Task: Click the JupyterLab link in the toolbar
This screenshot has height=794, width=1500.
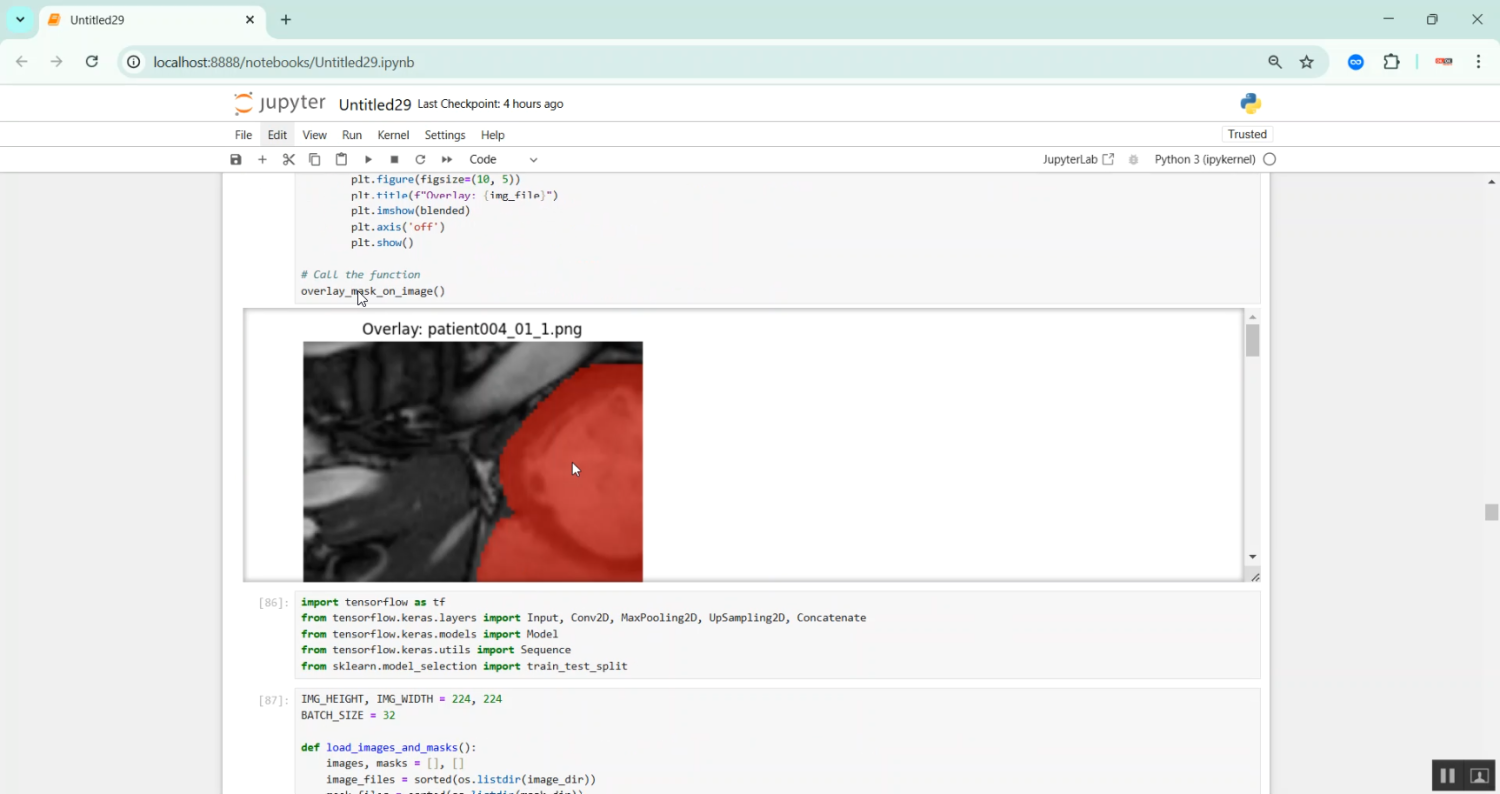Action: pos(1078,160)
